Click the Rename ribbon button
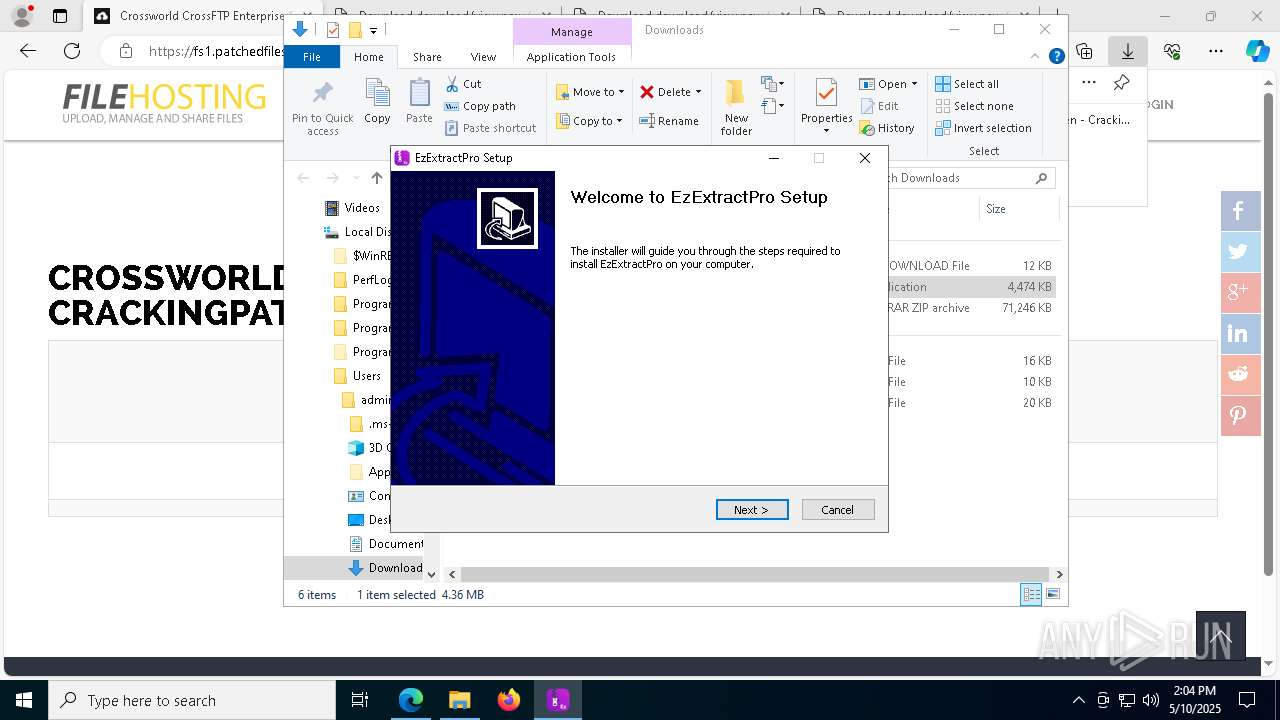The width and height of the screenshot is (1280, 720). pos(669,121)
